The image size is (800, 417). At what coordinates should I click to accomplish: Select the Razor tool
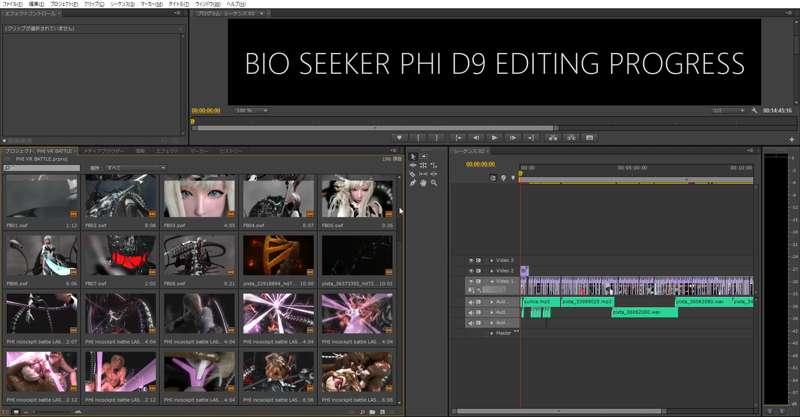click(413, 174)
